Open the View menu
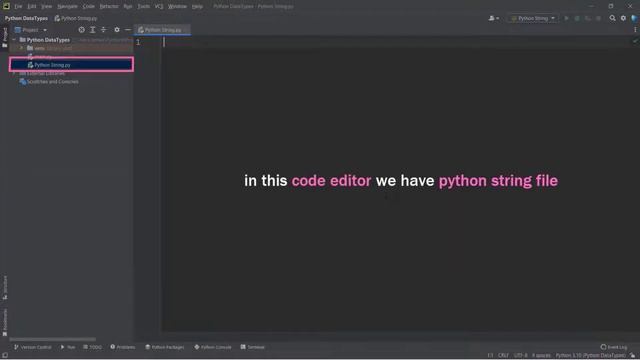The height and width of the screenshot is (360, 640). pos(47,7)
